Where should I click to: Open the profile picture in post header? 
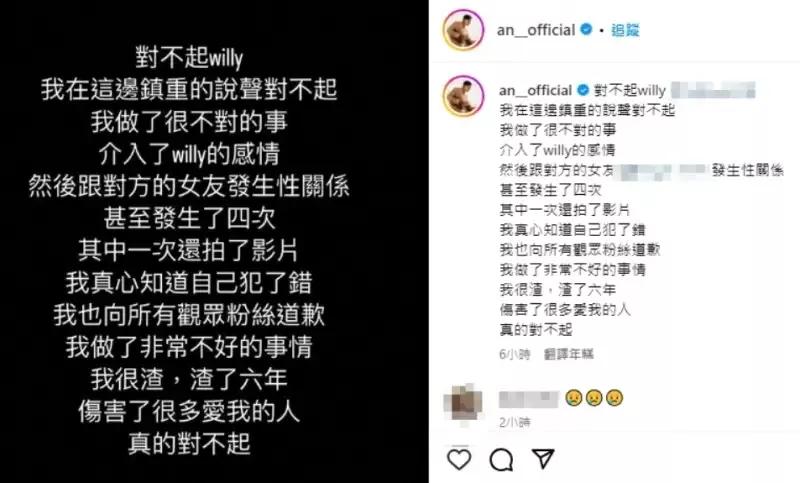point(463,29)
